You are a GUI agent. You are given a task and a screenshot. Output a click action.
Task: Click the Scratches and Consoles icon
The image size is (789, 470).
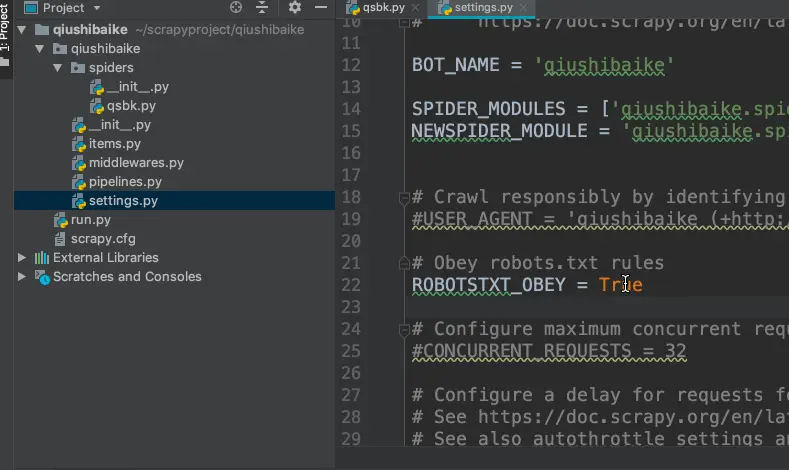[x=42, y=277]
